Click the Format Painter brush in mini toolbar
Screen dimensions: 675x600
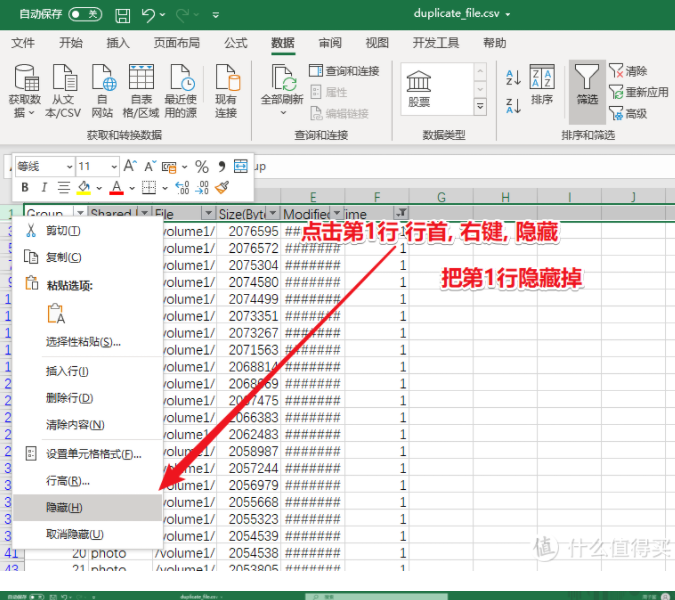coord(223,187)
